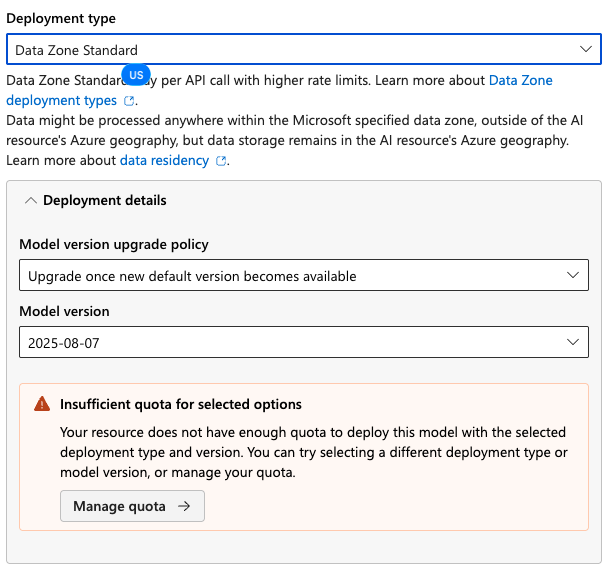Click external-link icon beside data residency
605x574 pixels.
pyautogui.click(x=221, y=161)
